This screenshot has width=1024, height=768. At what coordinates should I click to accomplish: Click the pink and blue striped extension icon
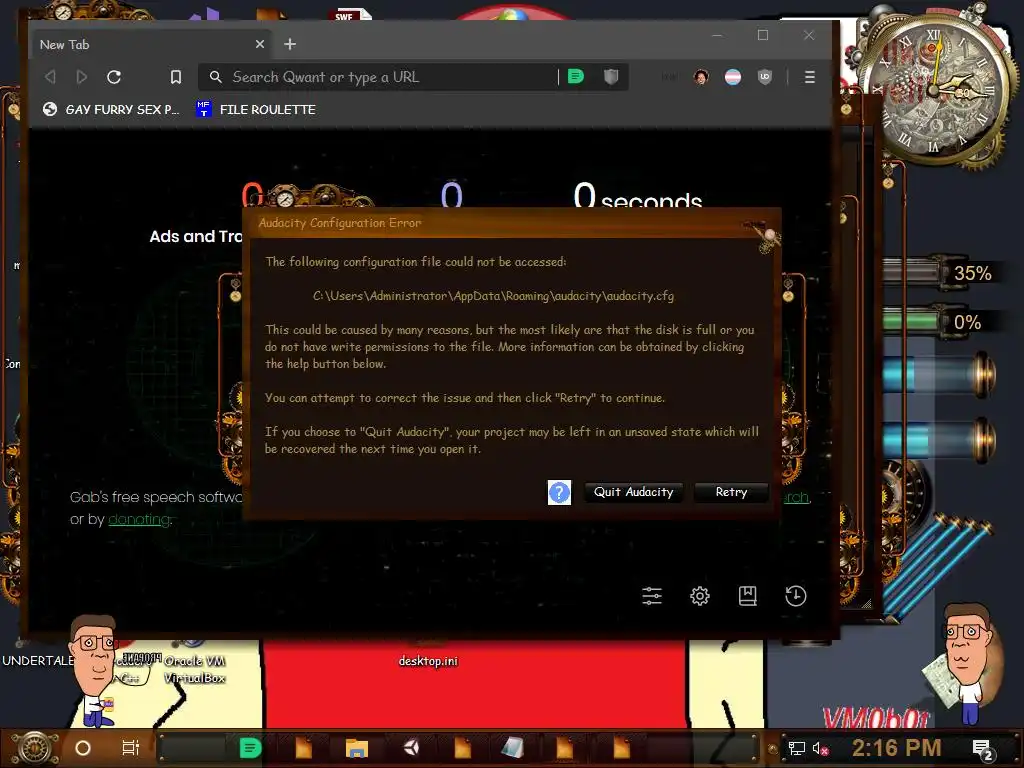tap(733, 77)
